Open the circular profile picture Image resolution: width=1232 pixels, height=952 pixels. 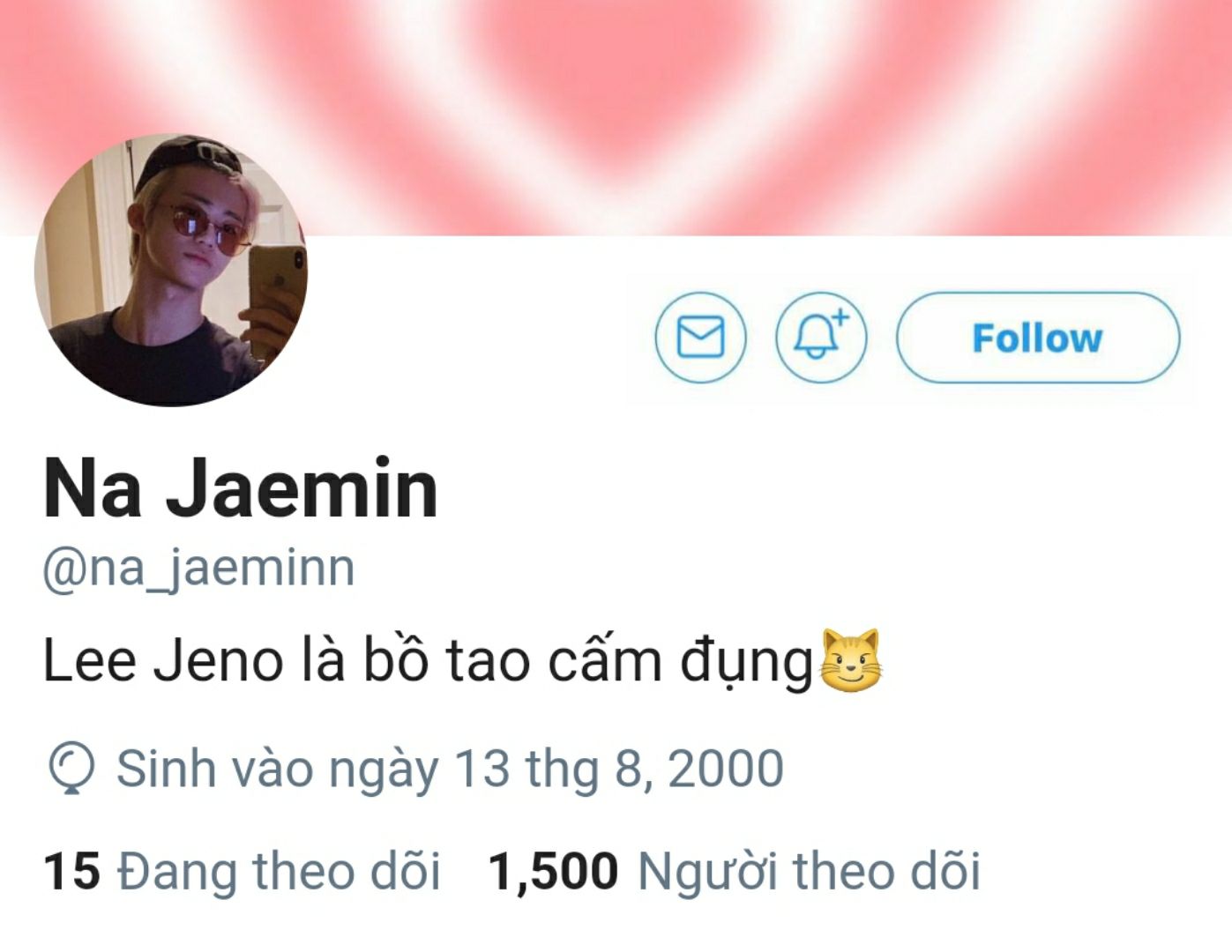pos(171,270)
